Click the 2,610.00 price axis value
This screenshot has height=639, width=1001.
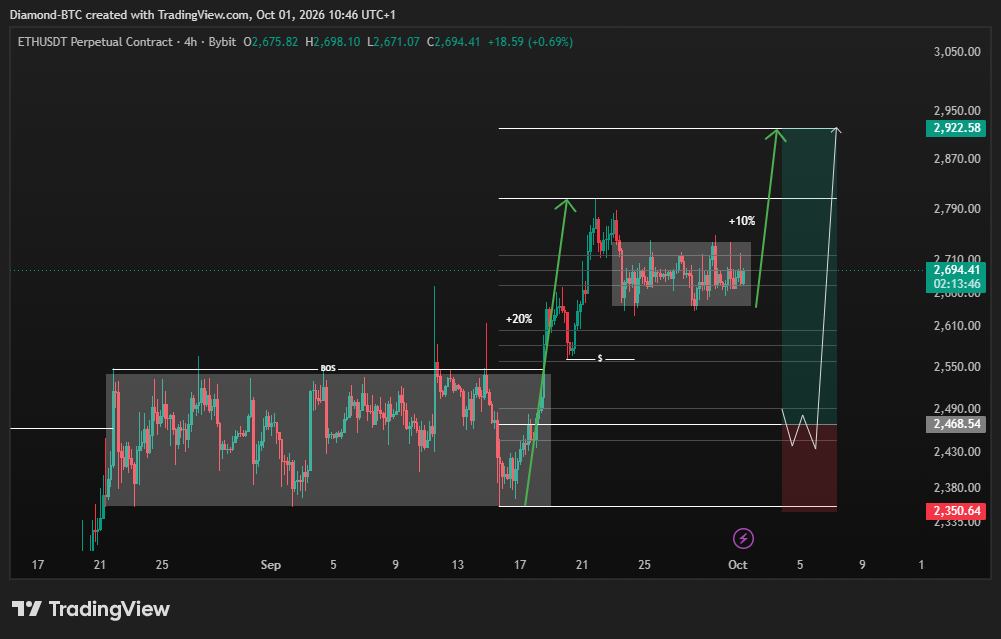click(957, 326)
